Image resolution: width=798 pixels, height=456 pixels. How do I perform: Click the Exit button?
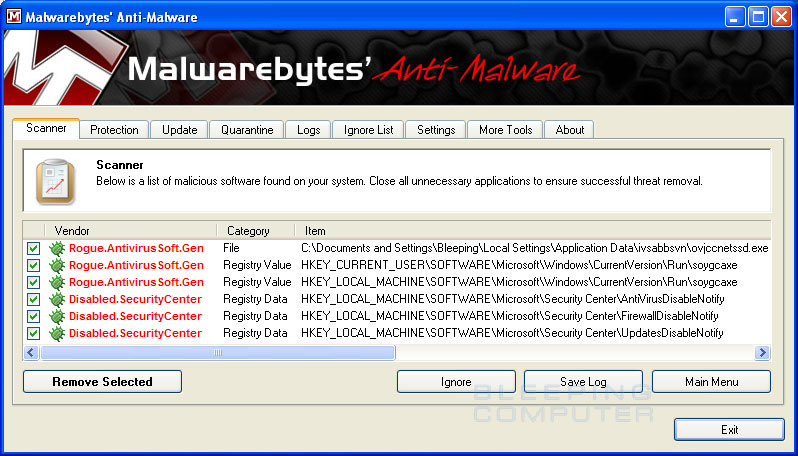(729, 430)
